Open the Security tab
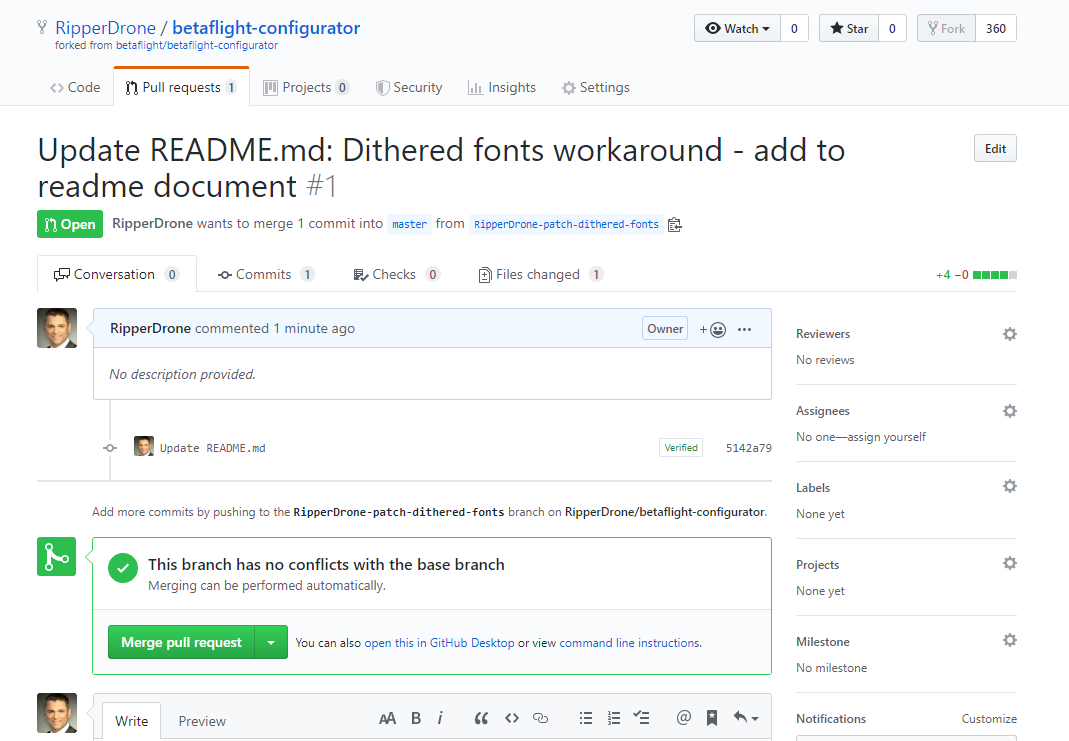This screenshot has width=1069, height=741. [x=409, y=87]
